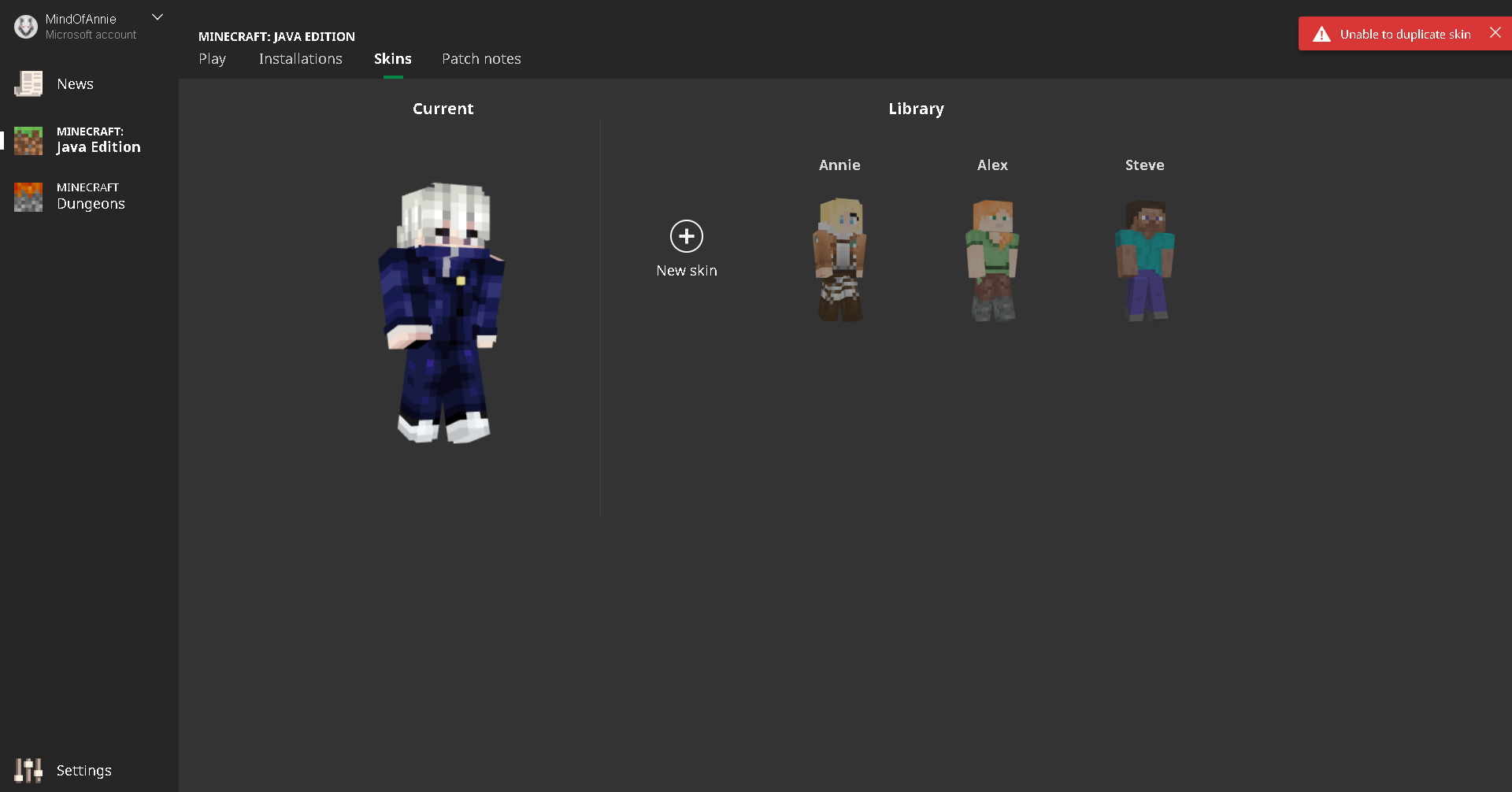Switch to the Patch notes tab

click(x=481, y=59)
